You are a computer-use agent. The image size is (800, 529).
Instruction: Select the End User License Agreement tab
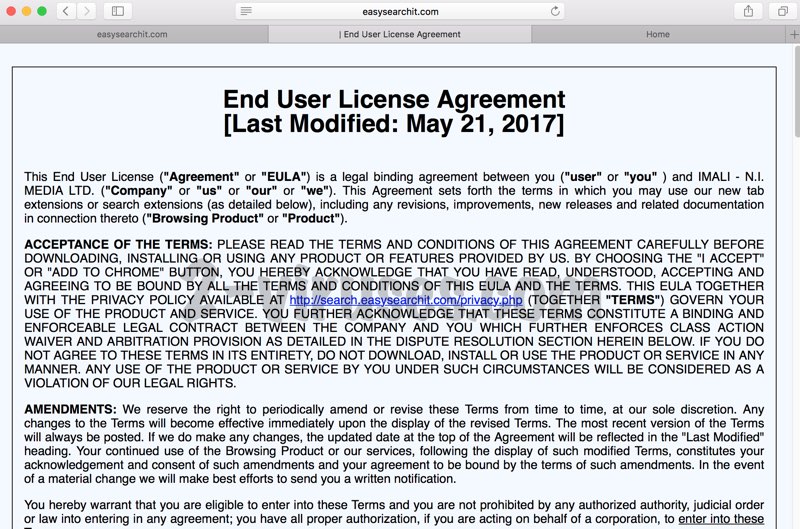(x=400, y=34)
